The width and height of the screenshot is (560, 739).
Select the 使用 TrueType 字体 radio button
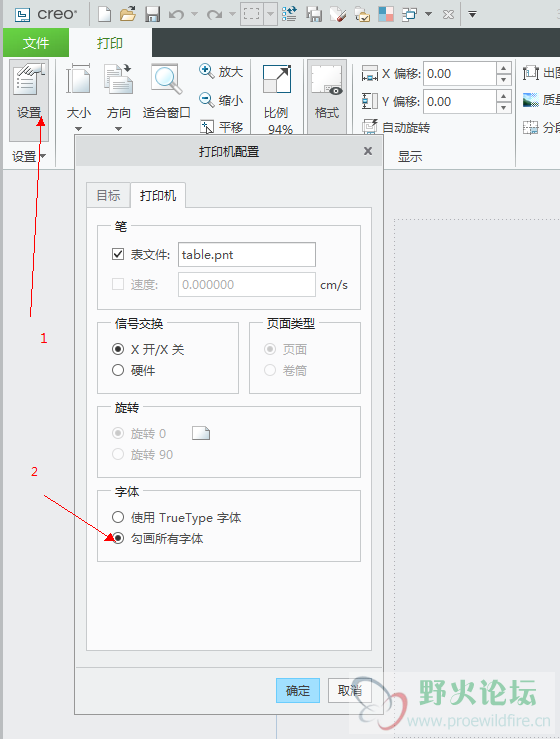tap(118, 517)
